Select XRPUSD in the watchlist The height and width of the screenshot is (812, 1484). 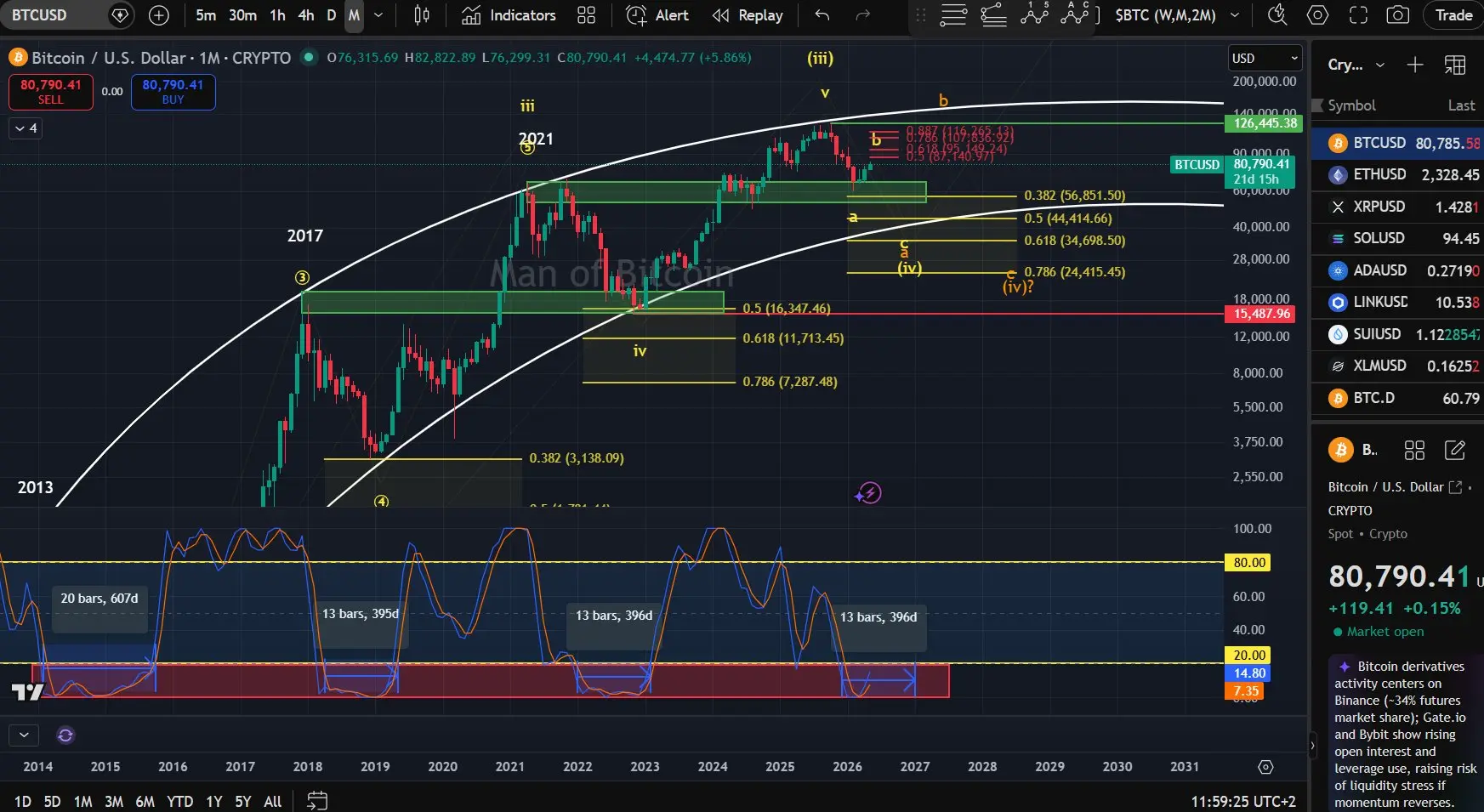pos(1397,207)
